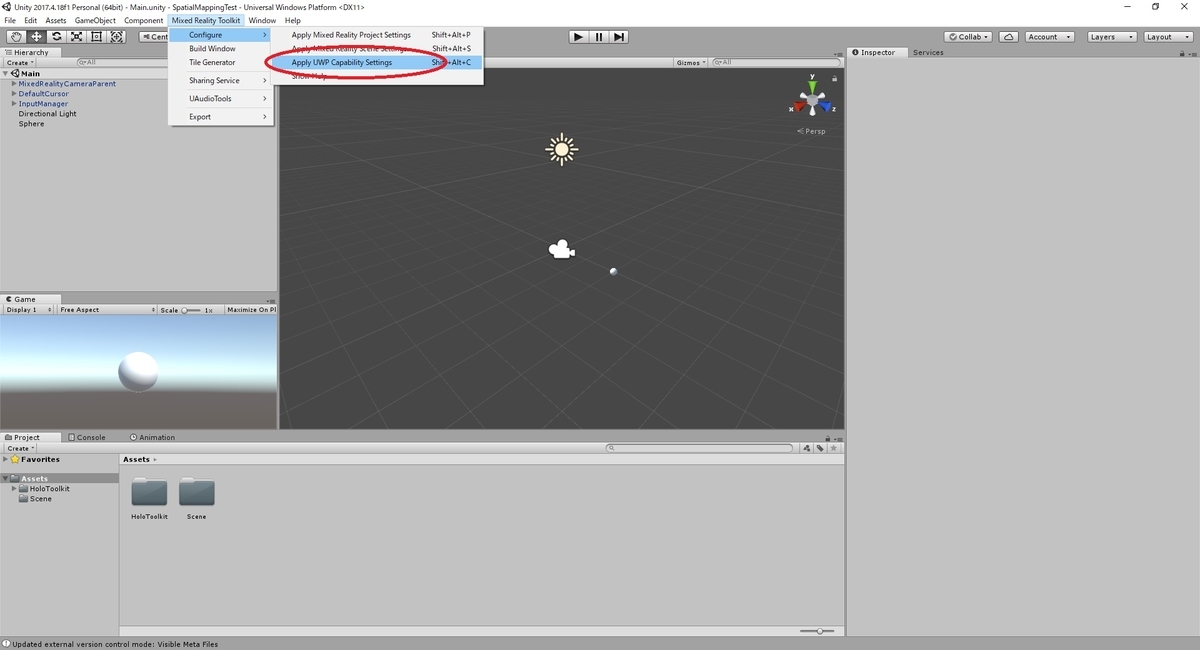Select the Move tool

36,37
